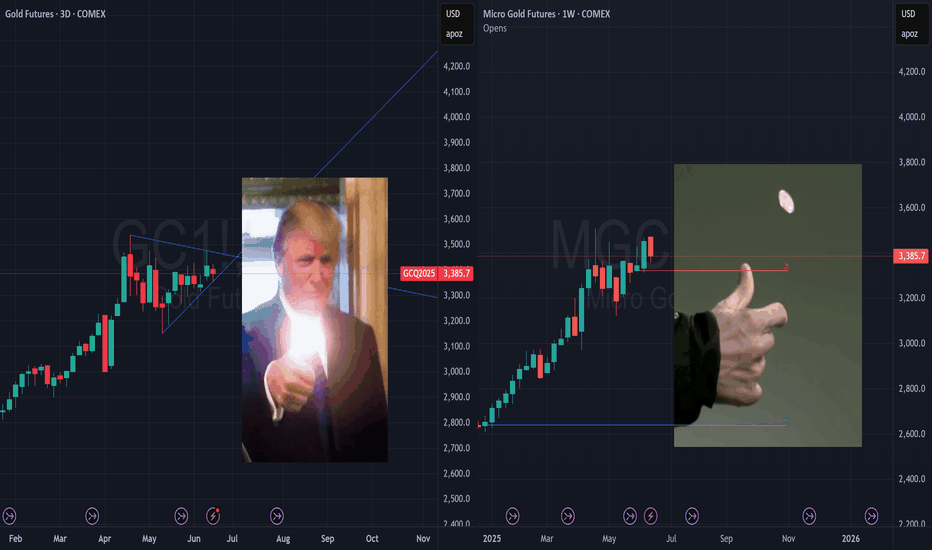
Task: Click the portrait image on the Gold Futures chart
Action: [x=314, y=319]
